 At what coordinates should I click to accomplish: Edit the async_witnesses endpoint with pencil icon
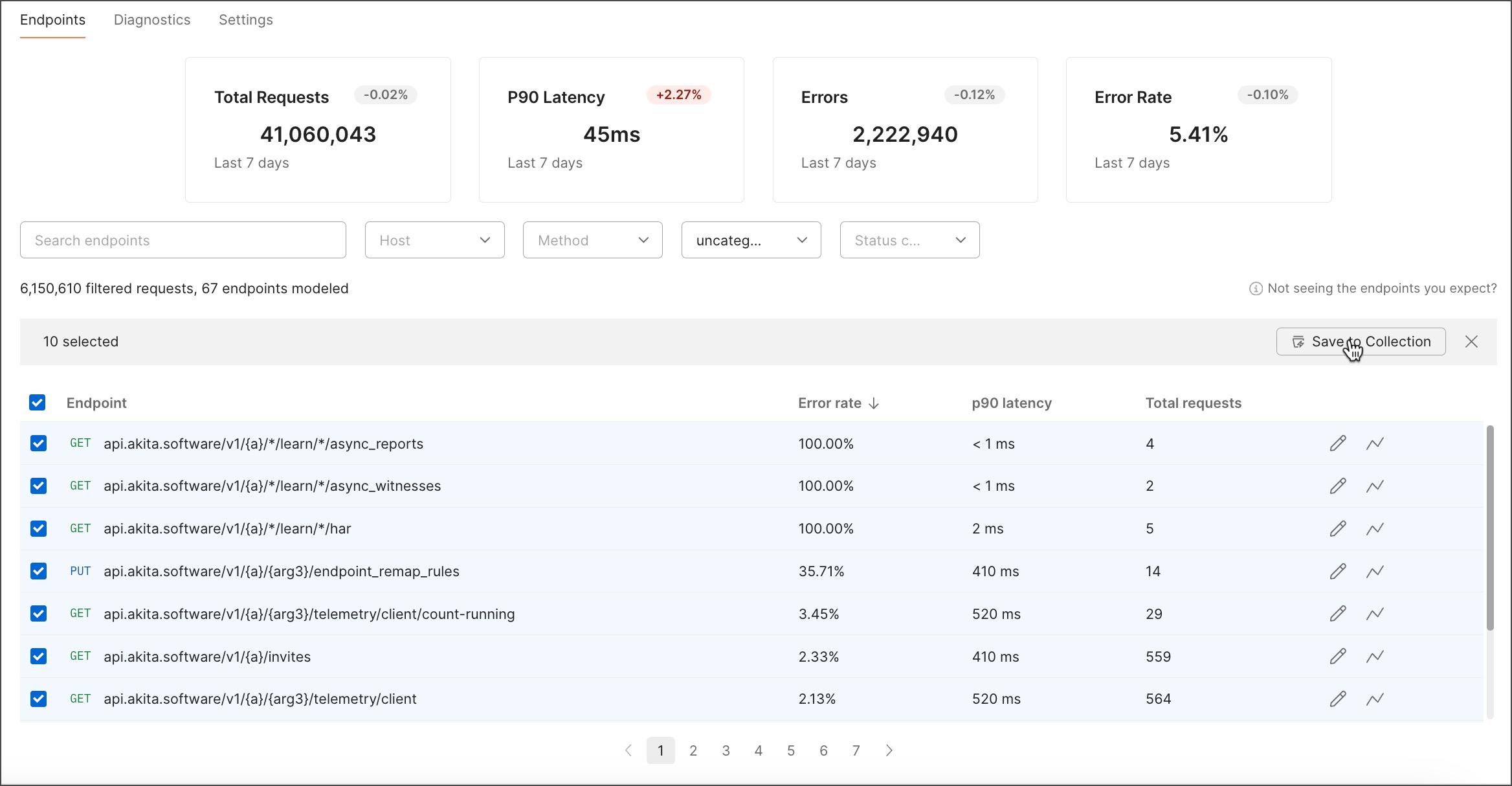click(x=1338, y=486)
